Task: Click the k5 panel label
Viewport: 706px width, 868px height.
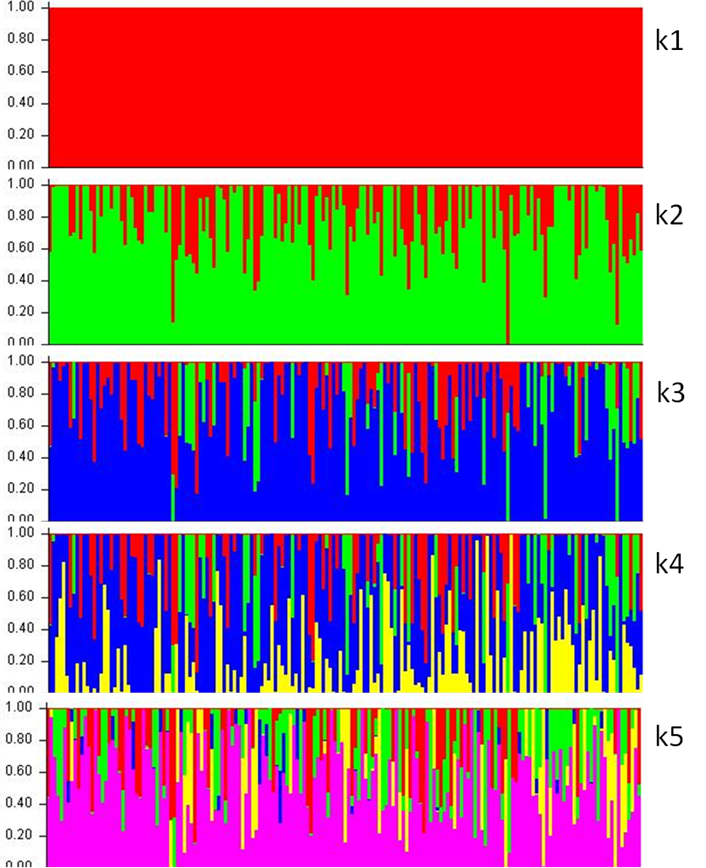Action: coord(669,738)
